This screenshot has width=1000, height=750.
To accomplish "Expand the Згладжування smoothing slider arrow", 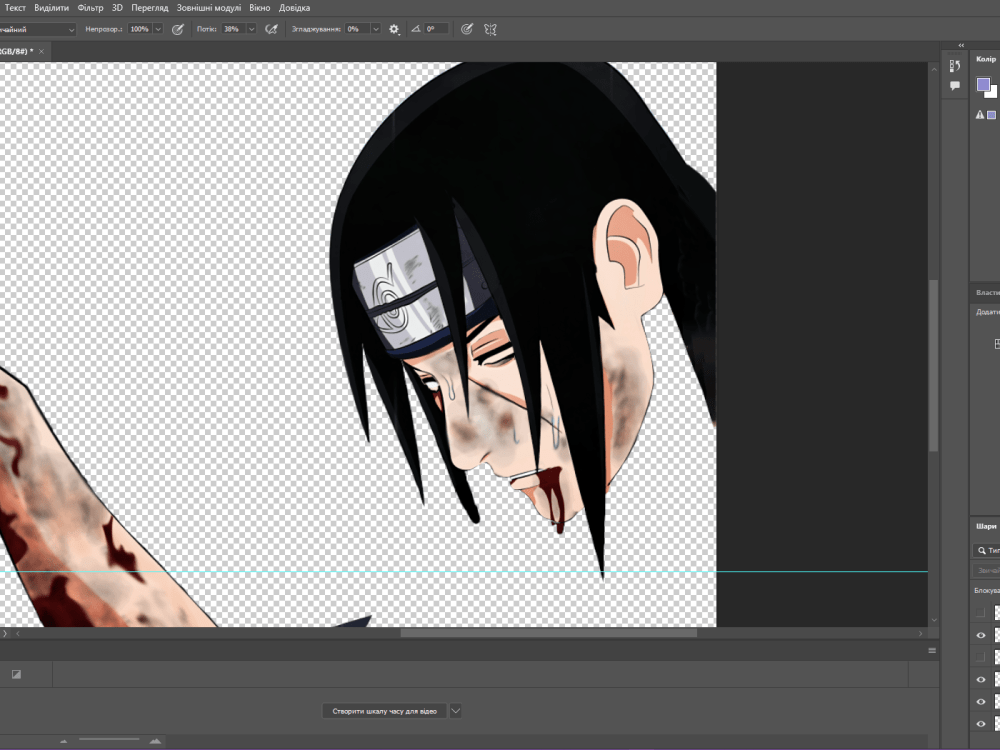I will [x=376, y=29].
